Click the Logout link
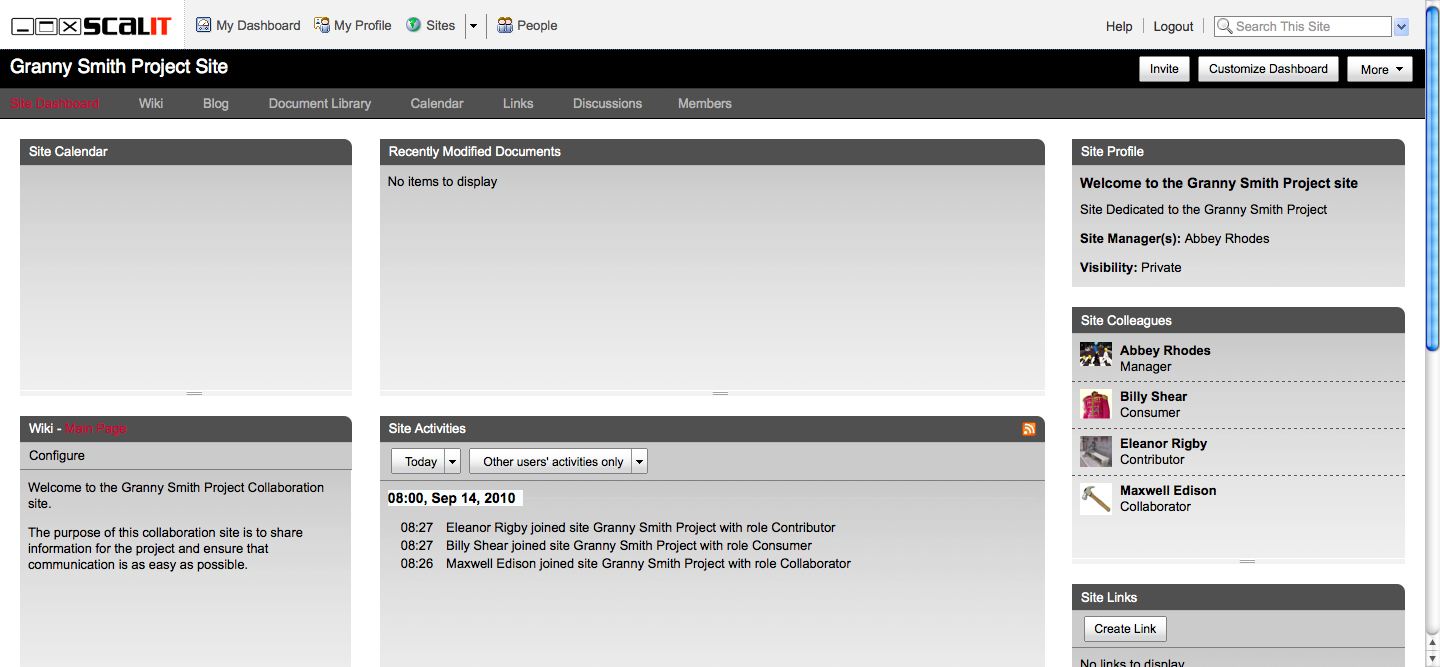 click(x=1173, y=27)
